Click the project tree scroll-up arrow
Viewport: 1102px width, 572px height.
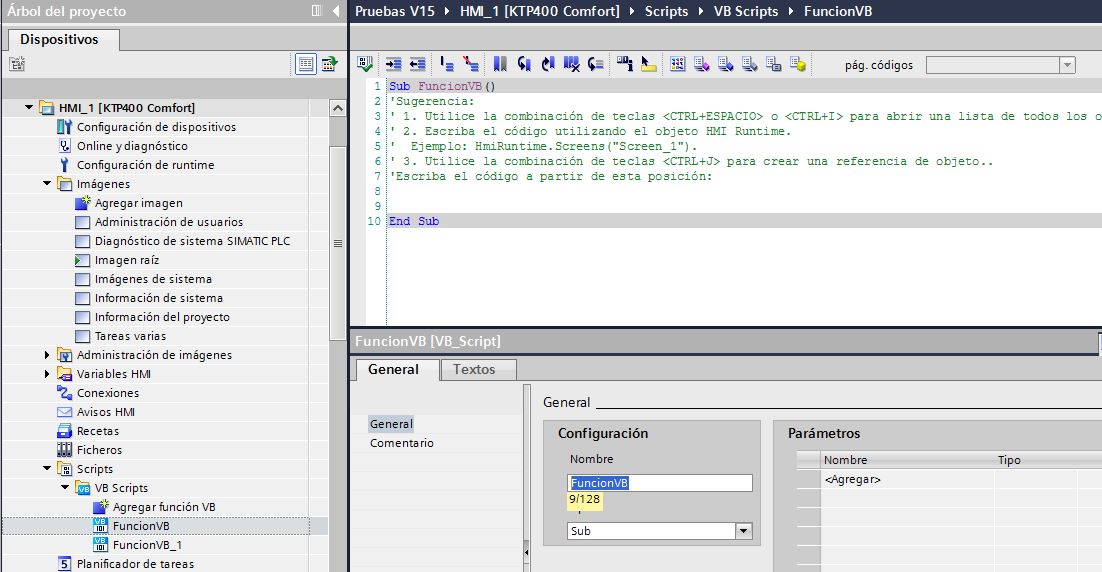pos(337,108)
